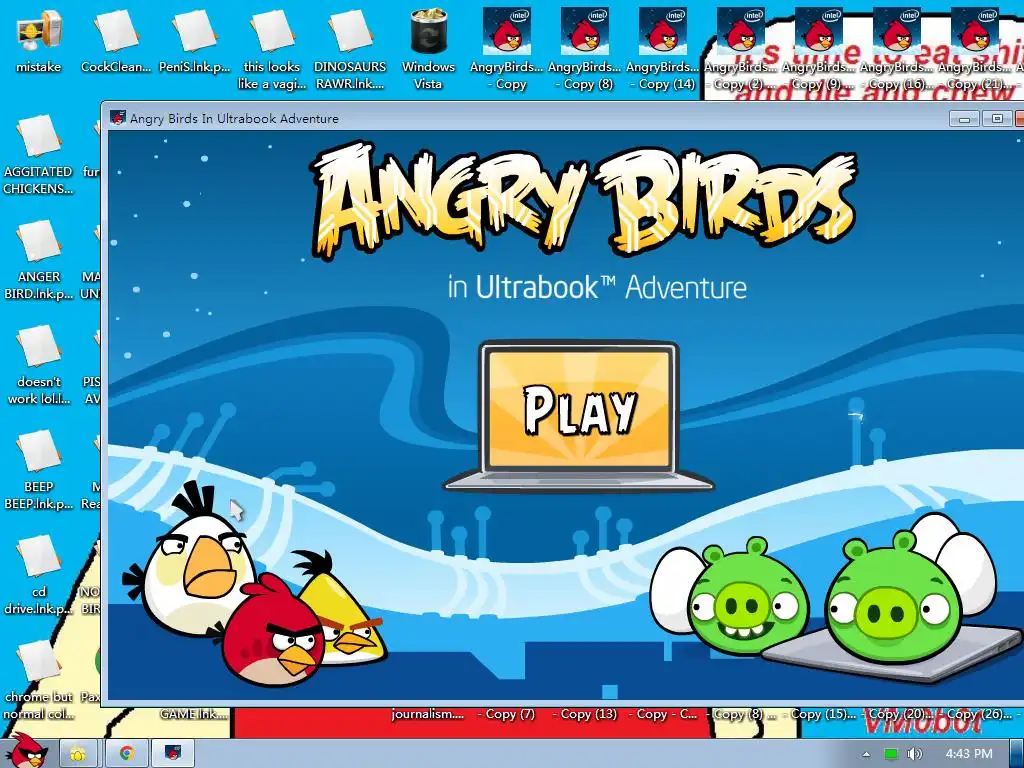Select the 'AngryBirds... - Copy (9)' shortcut

point(819,49)
